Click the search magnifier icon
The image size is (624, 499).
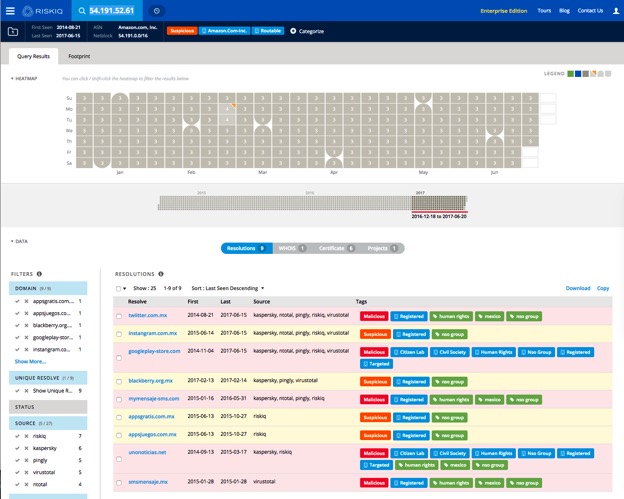tap(82, 11)
